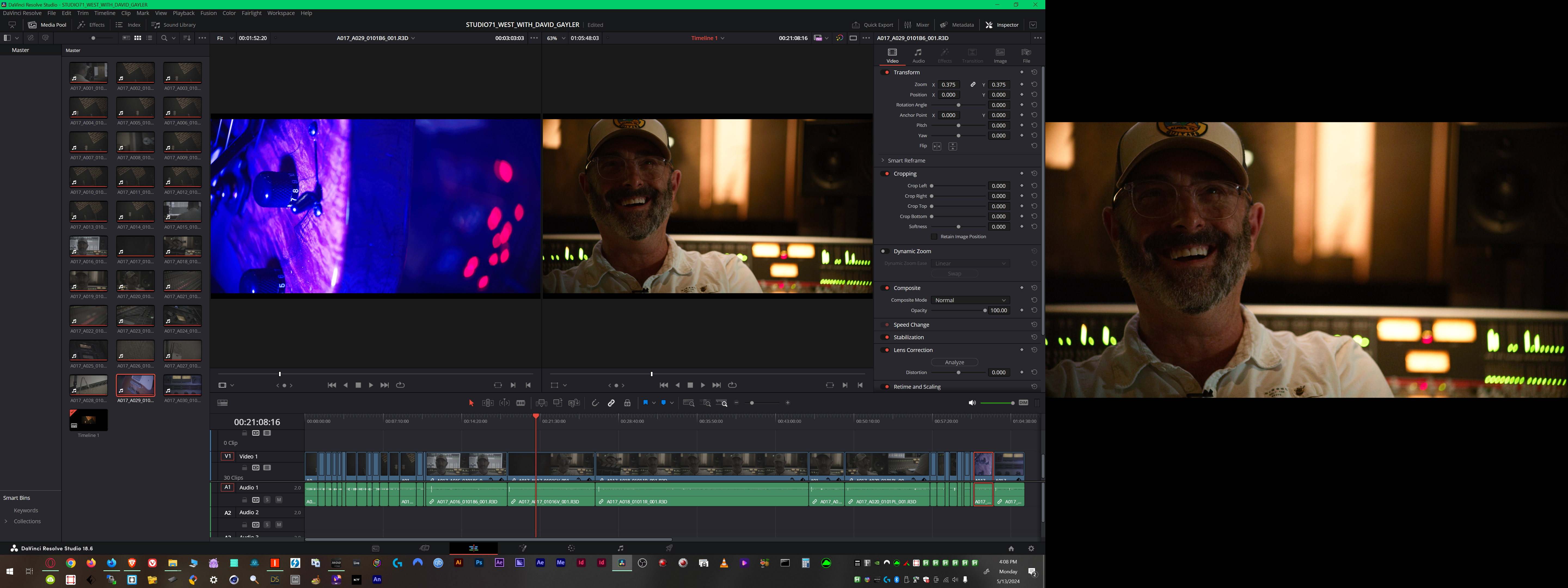This screenshot has height=588, width=1568.
Task: Click the Full Extent Zoom icon
Action: point(688,403)
